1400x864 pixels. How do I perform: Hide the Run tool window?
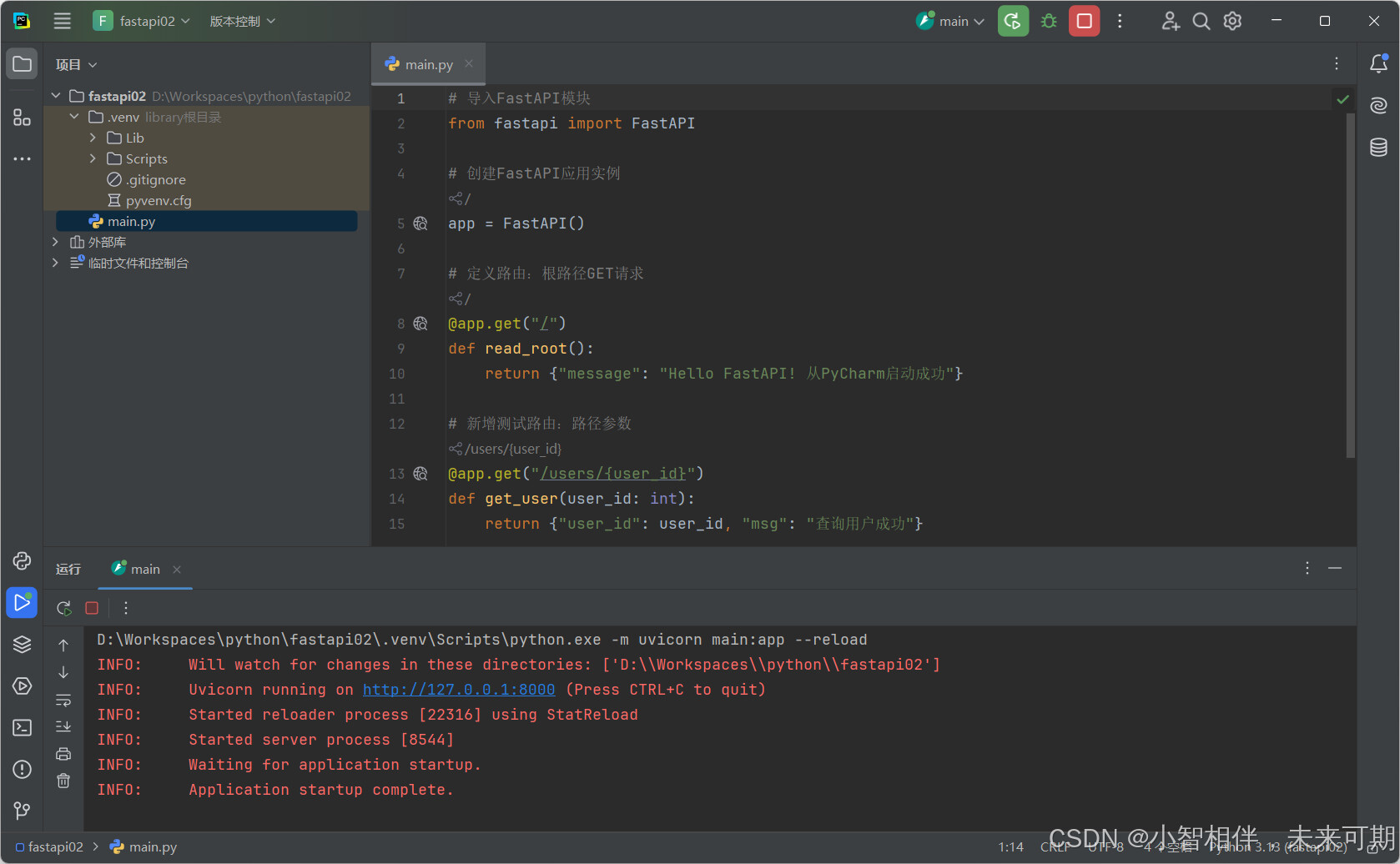coord(1335,568)
